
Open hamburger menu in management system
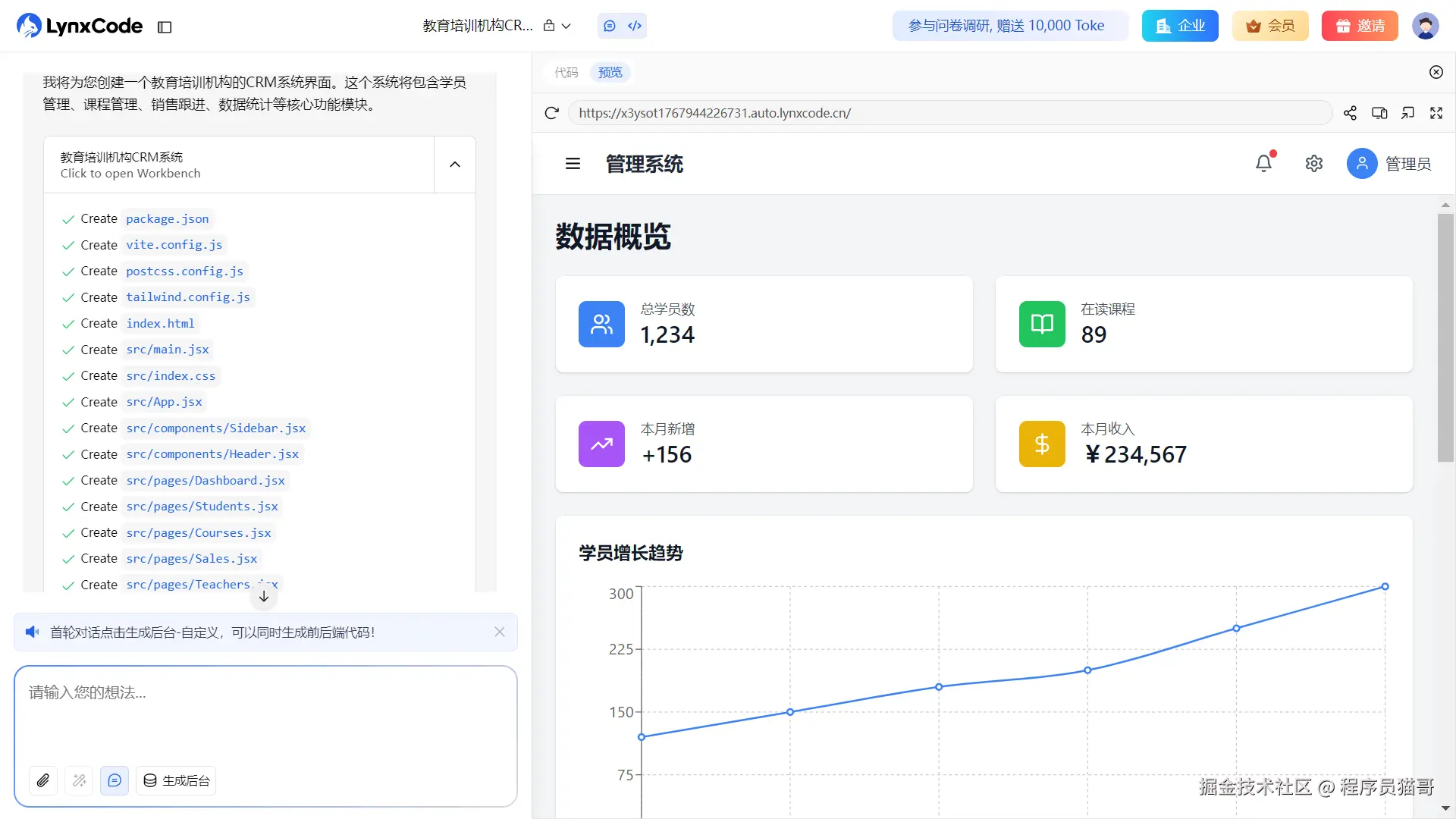click(x=573, y=164)
